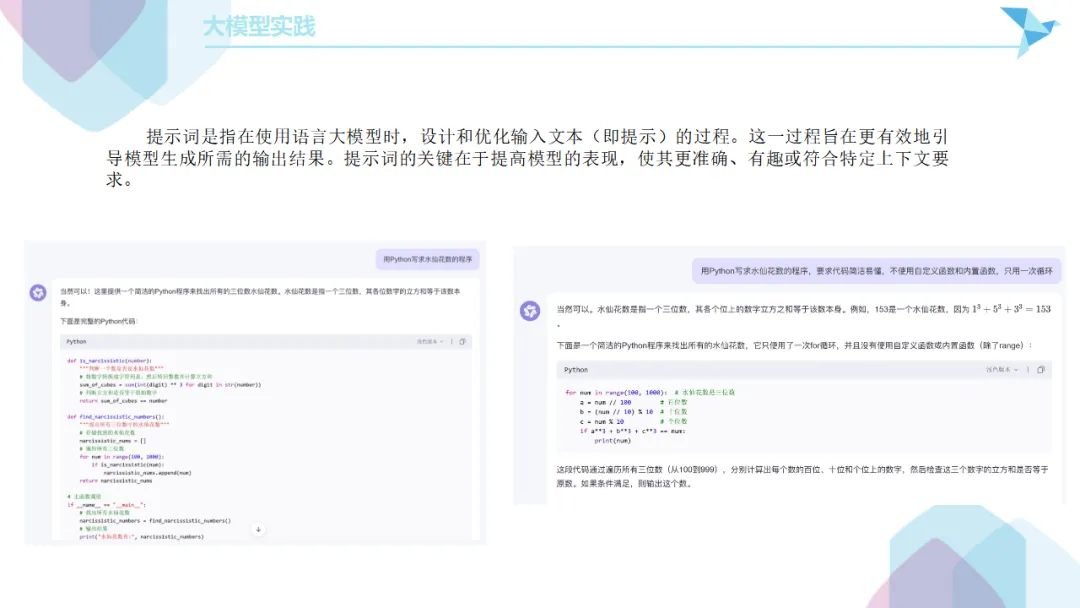Click the code line 'if __name__ == "__main__":'
Image resolution: width=1080 pixels, height=608 pixels.
tap(107, 505)
